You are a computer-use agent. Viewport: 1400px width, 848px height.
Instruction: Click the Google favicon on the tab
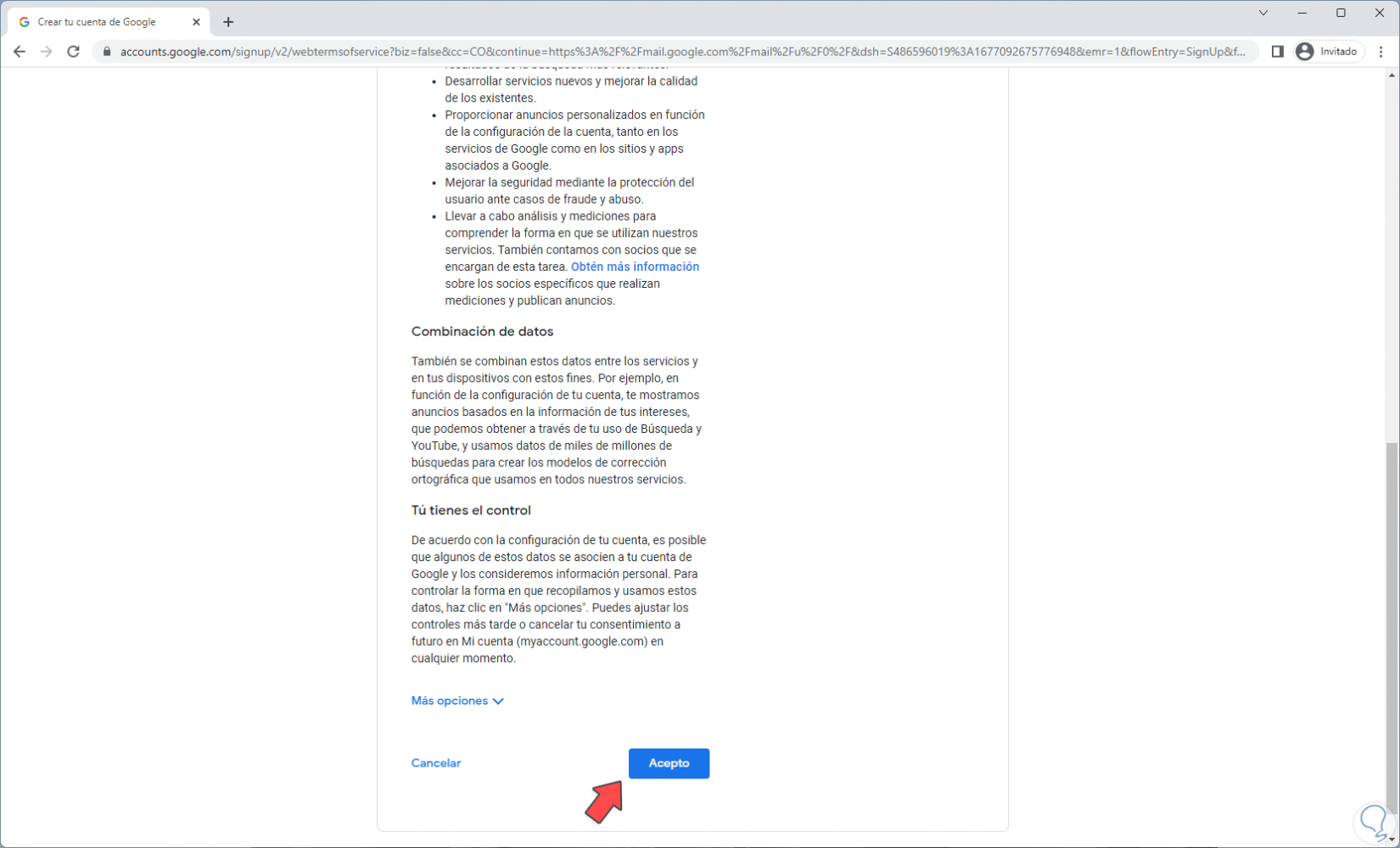pyautogui.click(x=25, y=22)
